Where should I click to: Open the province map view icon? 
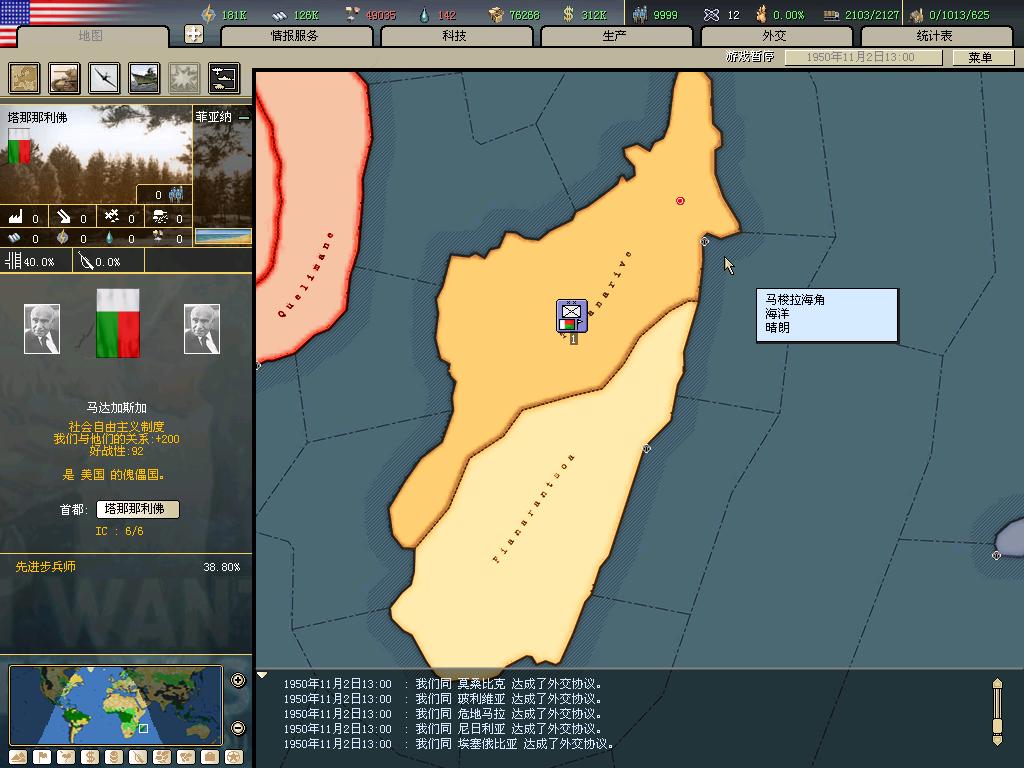[x=24, y=78]
